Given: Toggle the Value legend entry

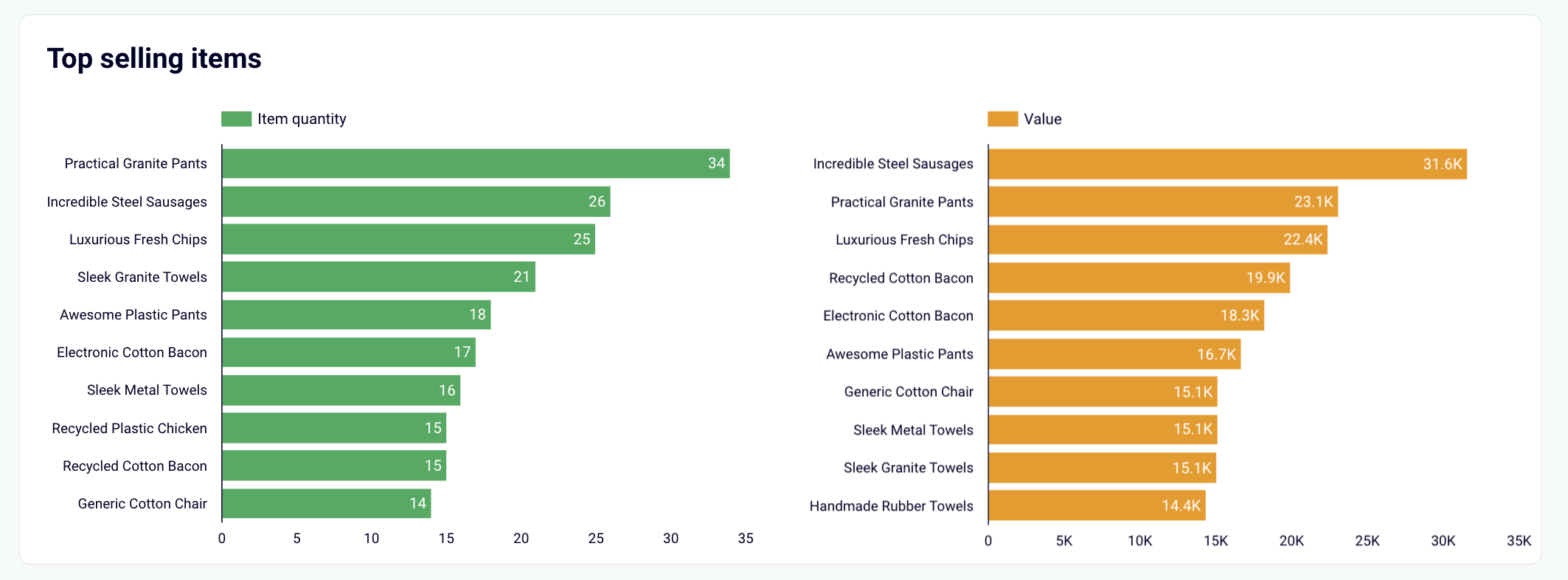Looking at the screenshot, I should [x=1024, y=119].
